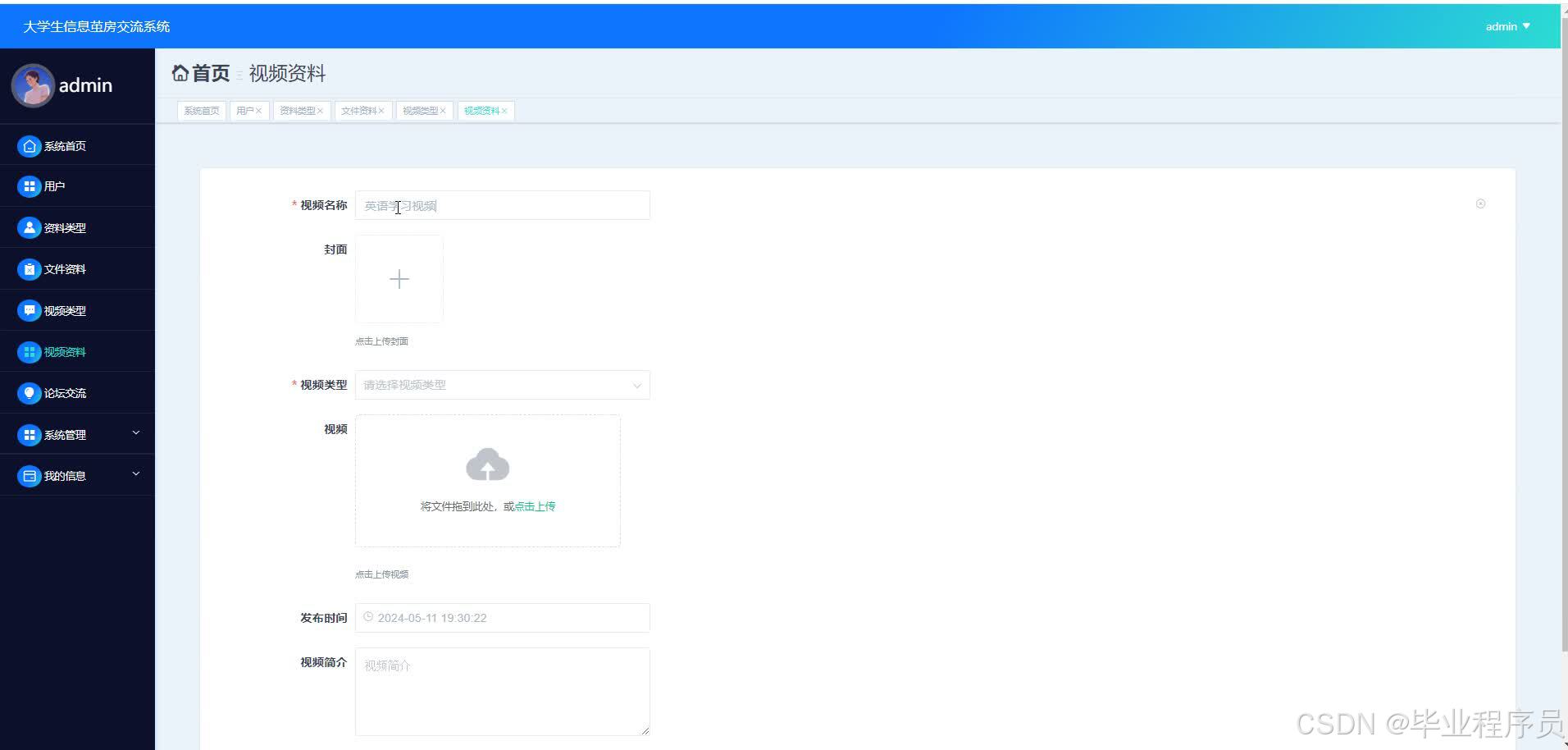
Task: Open 用户 from the sidebar menu
Action: coord(77,186)
